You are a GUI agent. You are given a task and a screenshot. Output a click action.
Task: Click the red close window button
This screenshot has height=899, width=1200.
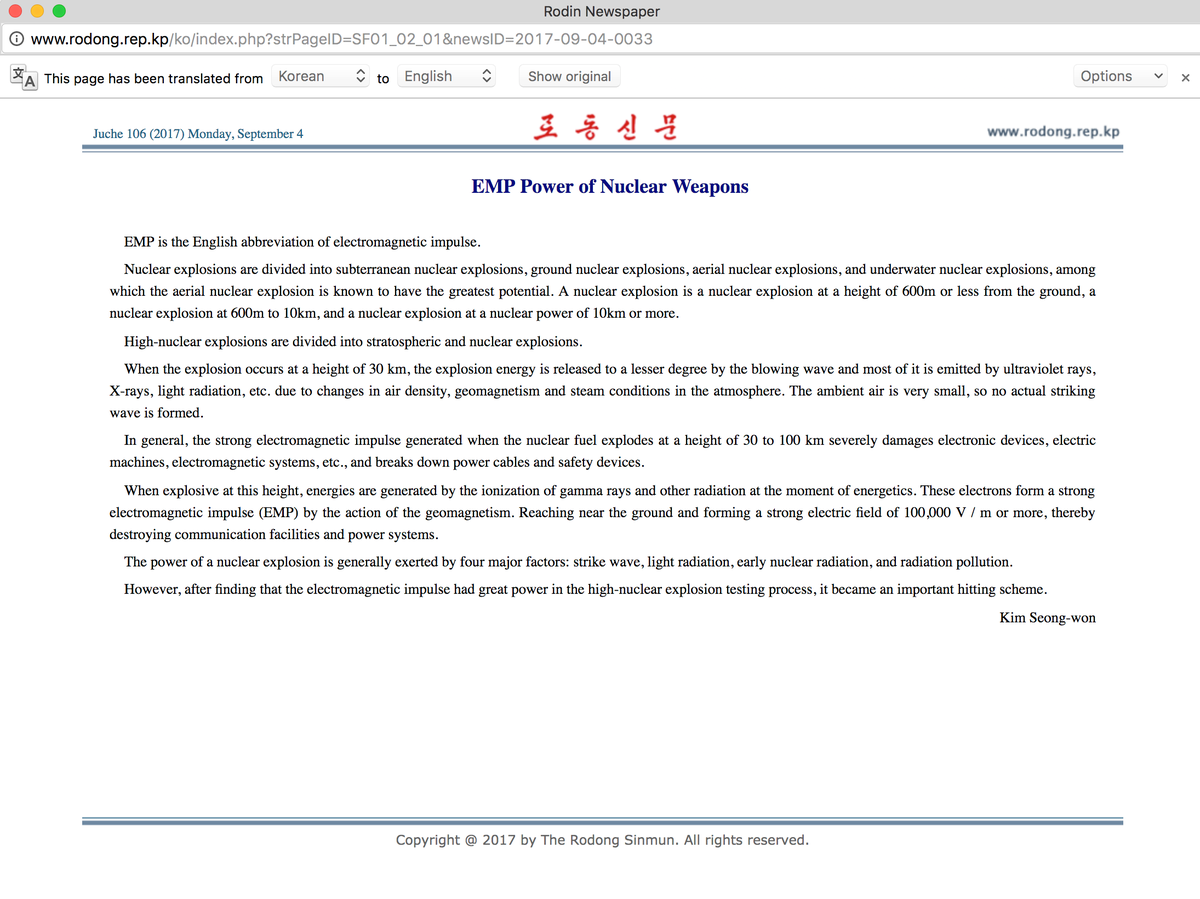coord(17,12)
